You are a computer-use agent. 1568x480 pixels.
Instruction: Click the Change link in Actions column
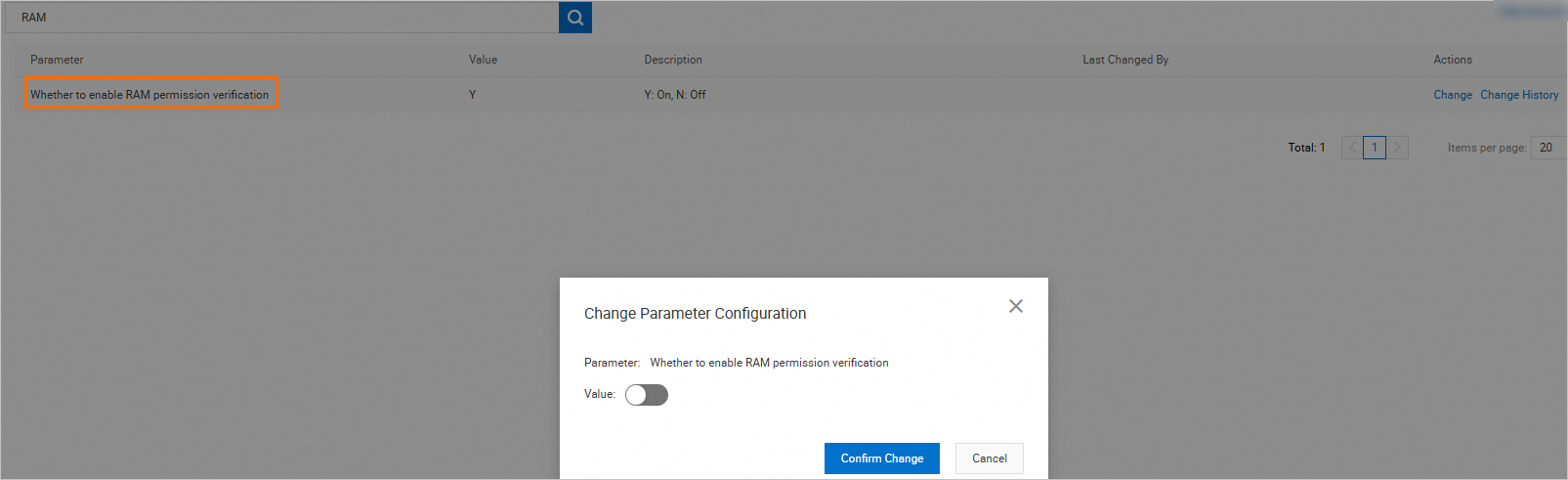[x=1453, y=95]
